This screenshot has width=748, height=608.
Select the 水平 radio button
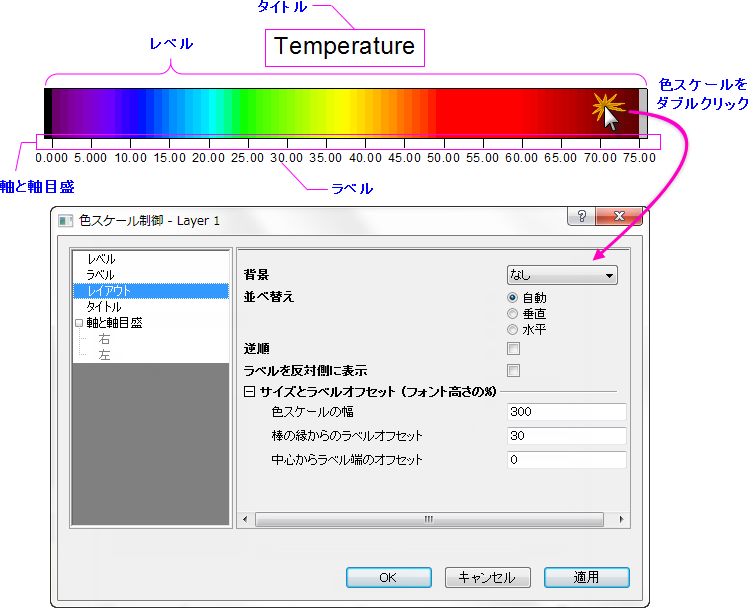click(x=512, y=330)
